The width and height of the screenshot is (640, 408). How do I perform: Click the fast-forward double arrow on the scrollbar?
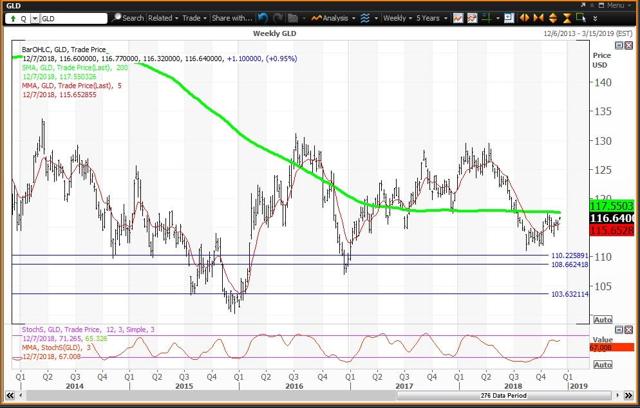click(x=629, y=395)
